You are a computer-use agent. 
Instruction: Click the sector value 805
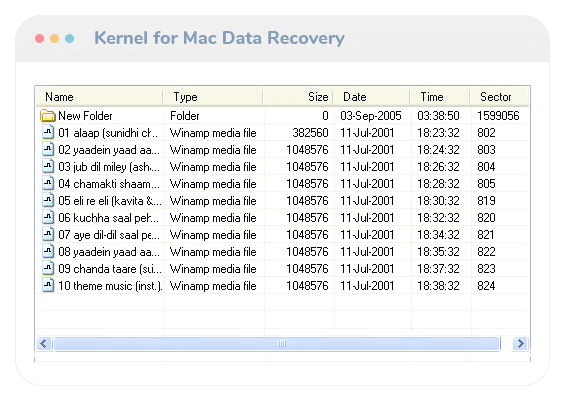pyautogui.click(x=486, y=183)
